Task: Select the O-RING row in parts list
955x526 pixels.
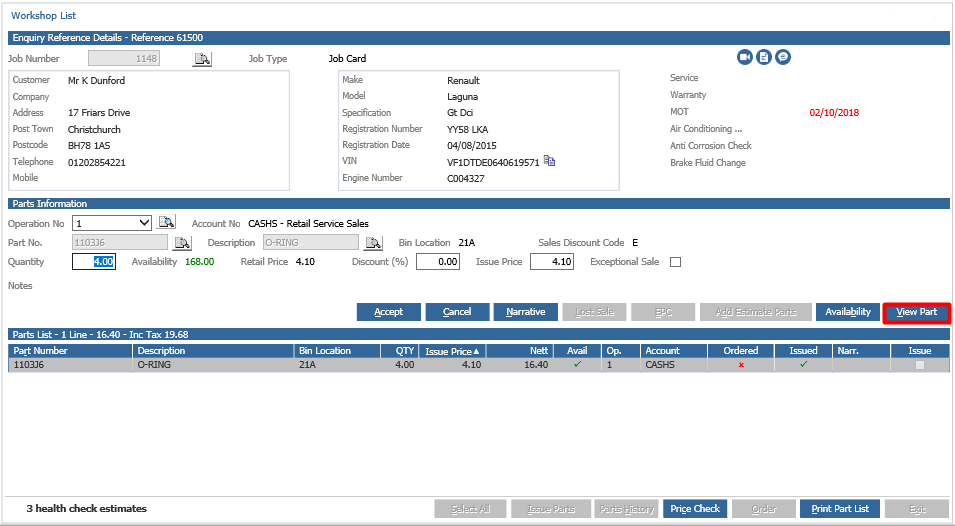Action: click(x=479, y=365)
